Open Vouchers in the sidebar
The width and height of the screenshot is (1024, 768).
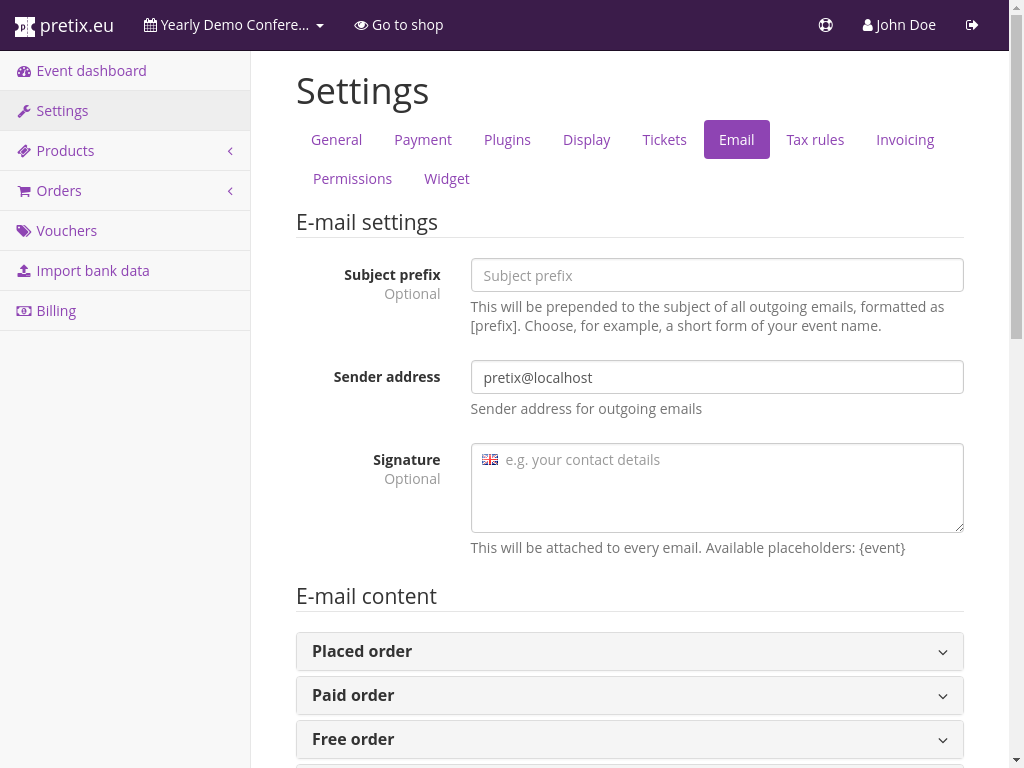(x=125, y=231)
